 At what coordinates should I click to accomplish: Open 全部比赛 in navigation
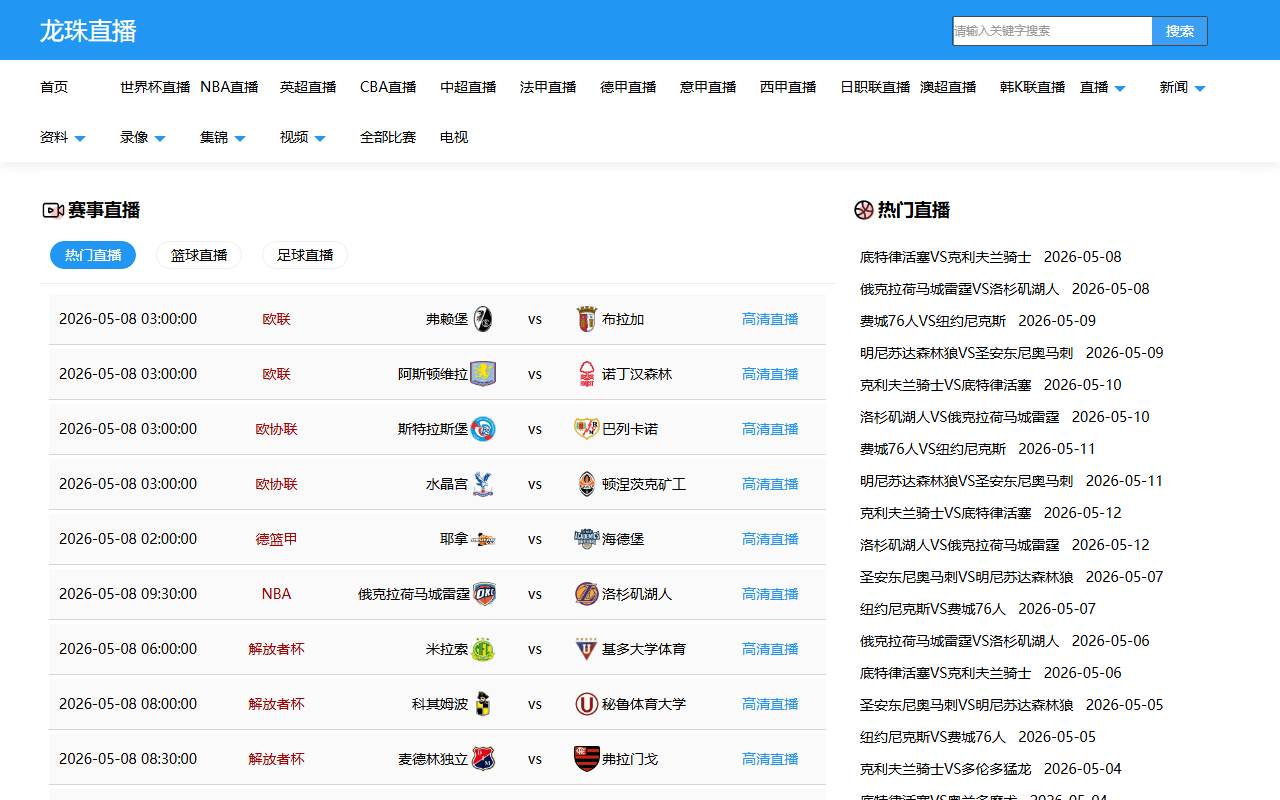click(388, 138)
